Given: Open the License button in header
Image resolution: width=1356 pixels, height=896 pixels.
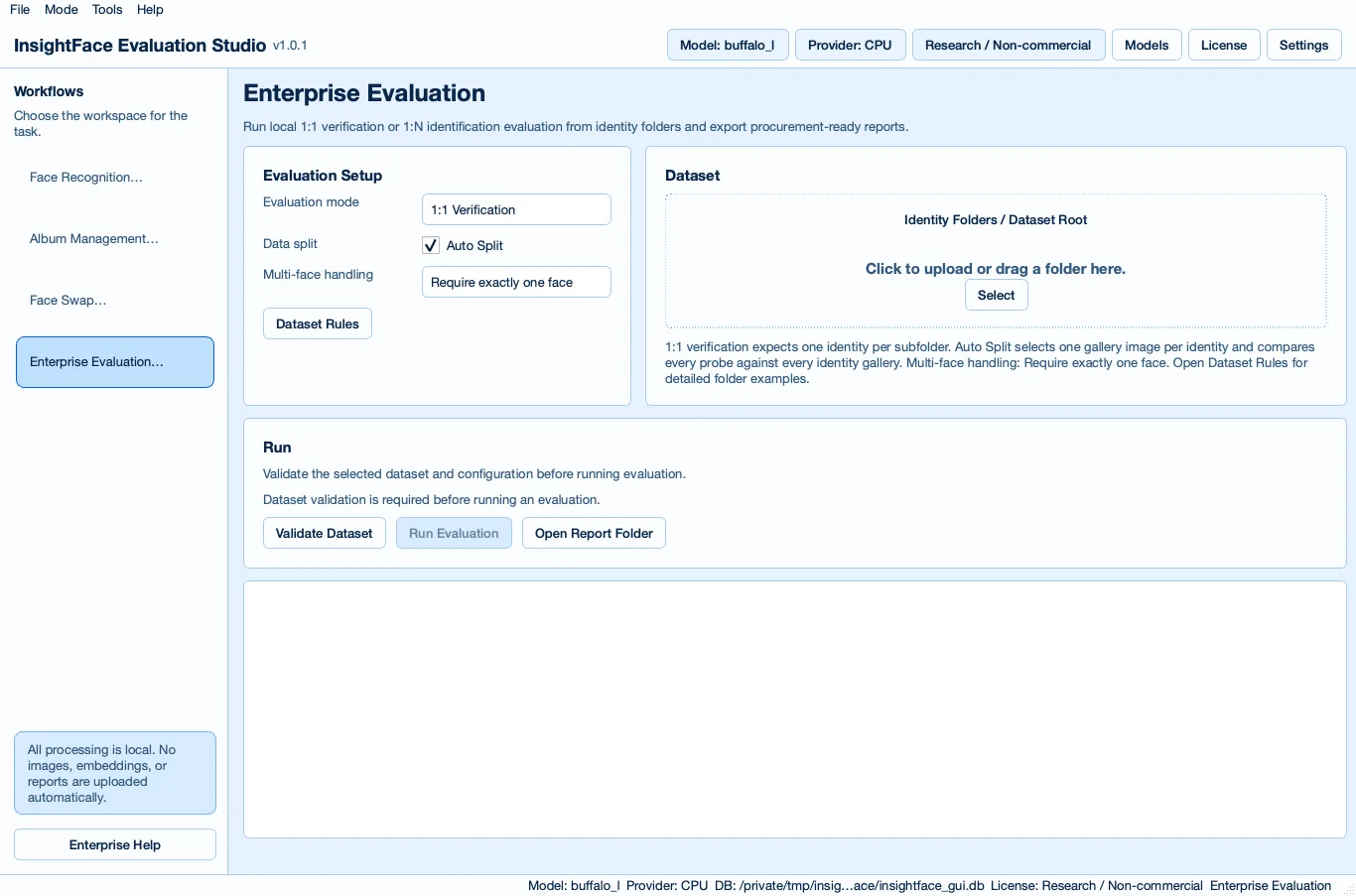Looking at the screenshot, I should click(x=1224, y=45).
